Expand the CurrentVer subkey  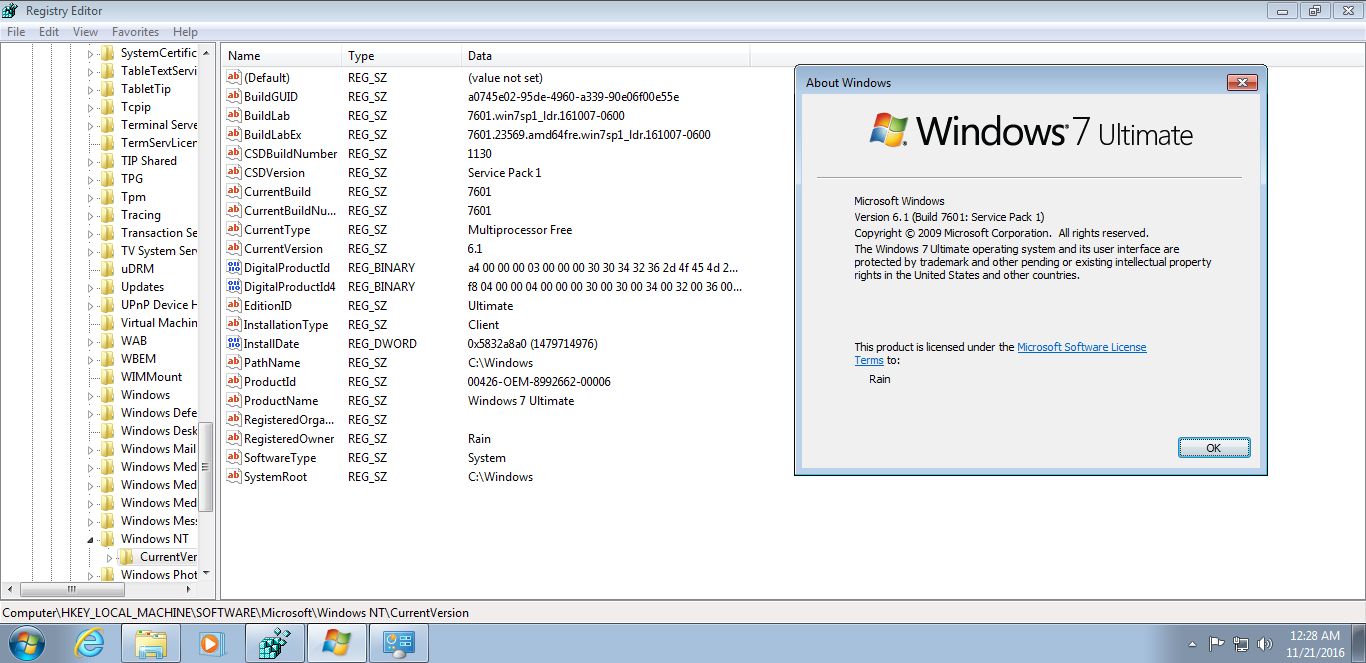click(x=109, y=557)
